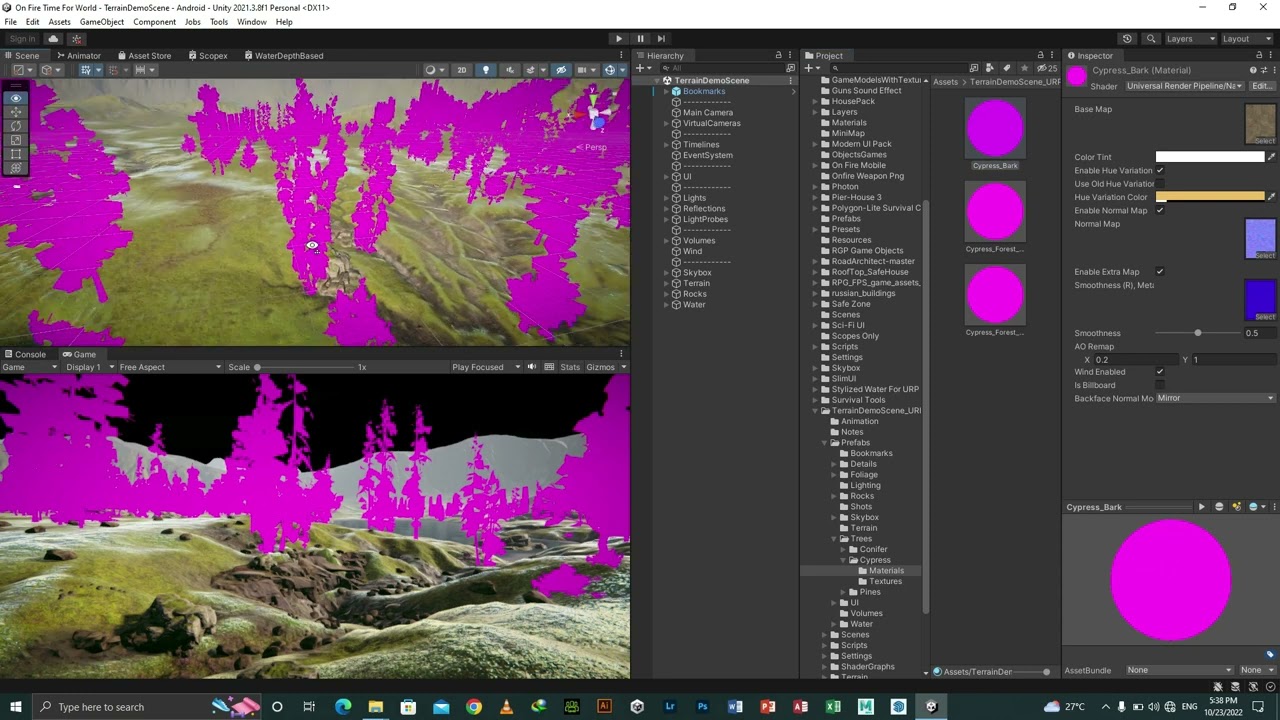The height and width of the screenshot is (720, 1280).
Task: Open the cloud services icon
Action: (x=54, y=38)
